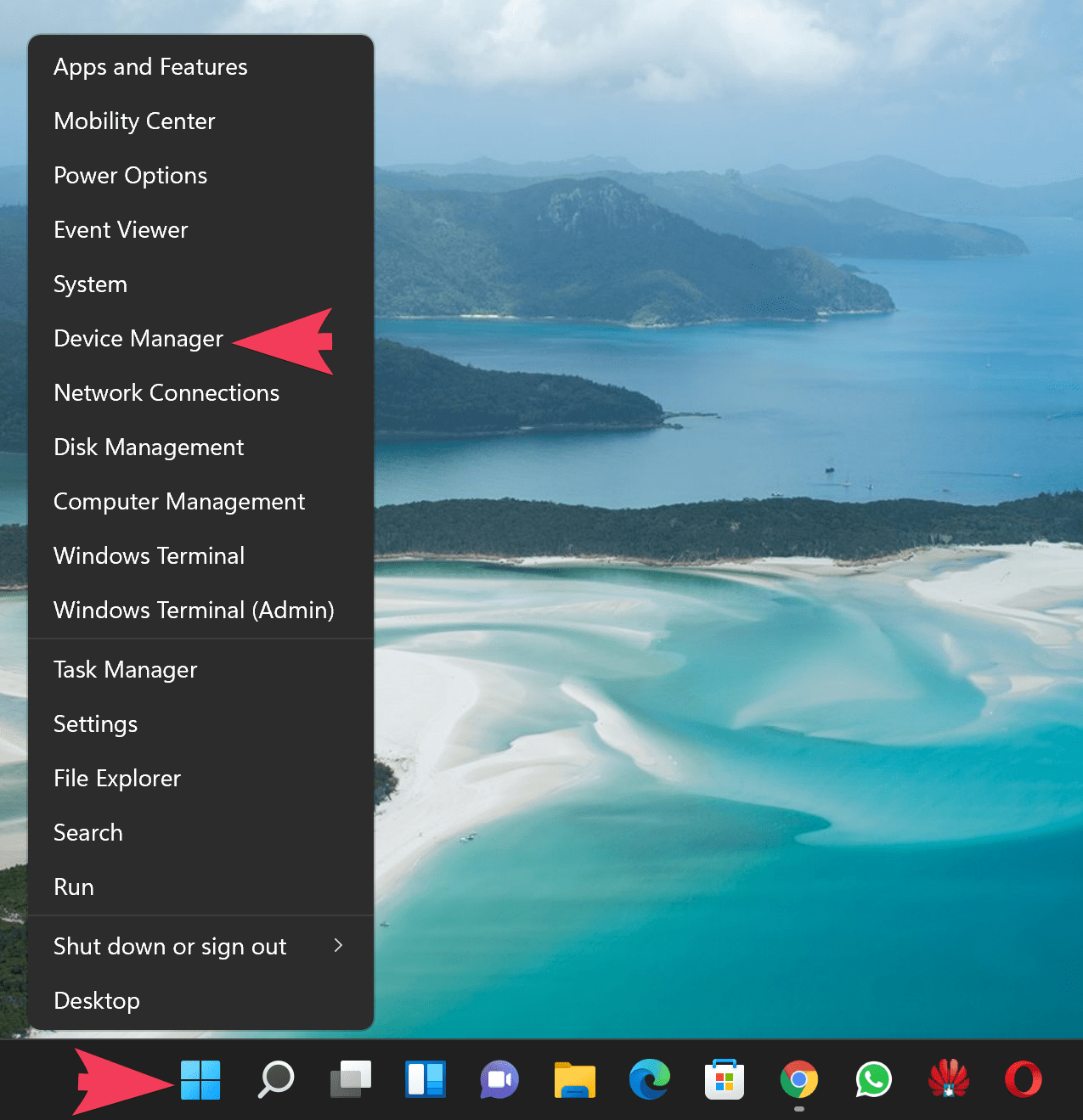
Task: Start Task Manager from the menu
Action: point(125,669)
